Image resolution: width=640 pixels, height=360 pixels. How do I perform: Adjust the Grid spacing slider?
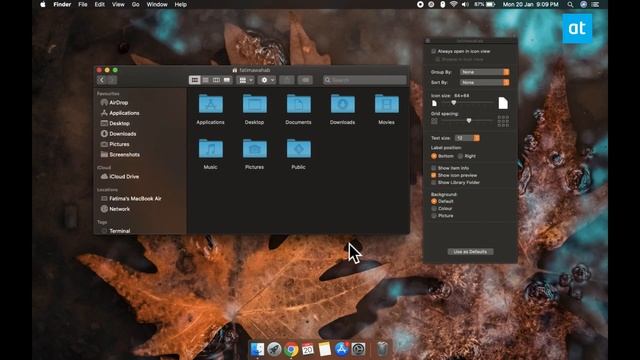[x=468, y=121]
